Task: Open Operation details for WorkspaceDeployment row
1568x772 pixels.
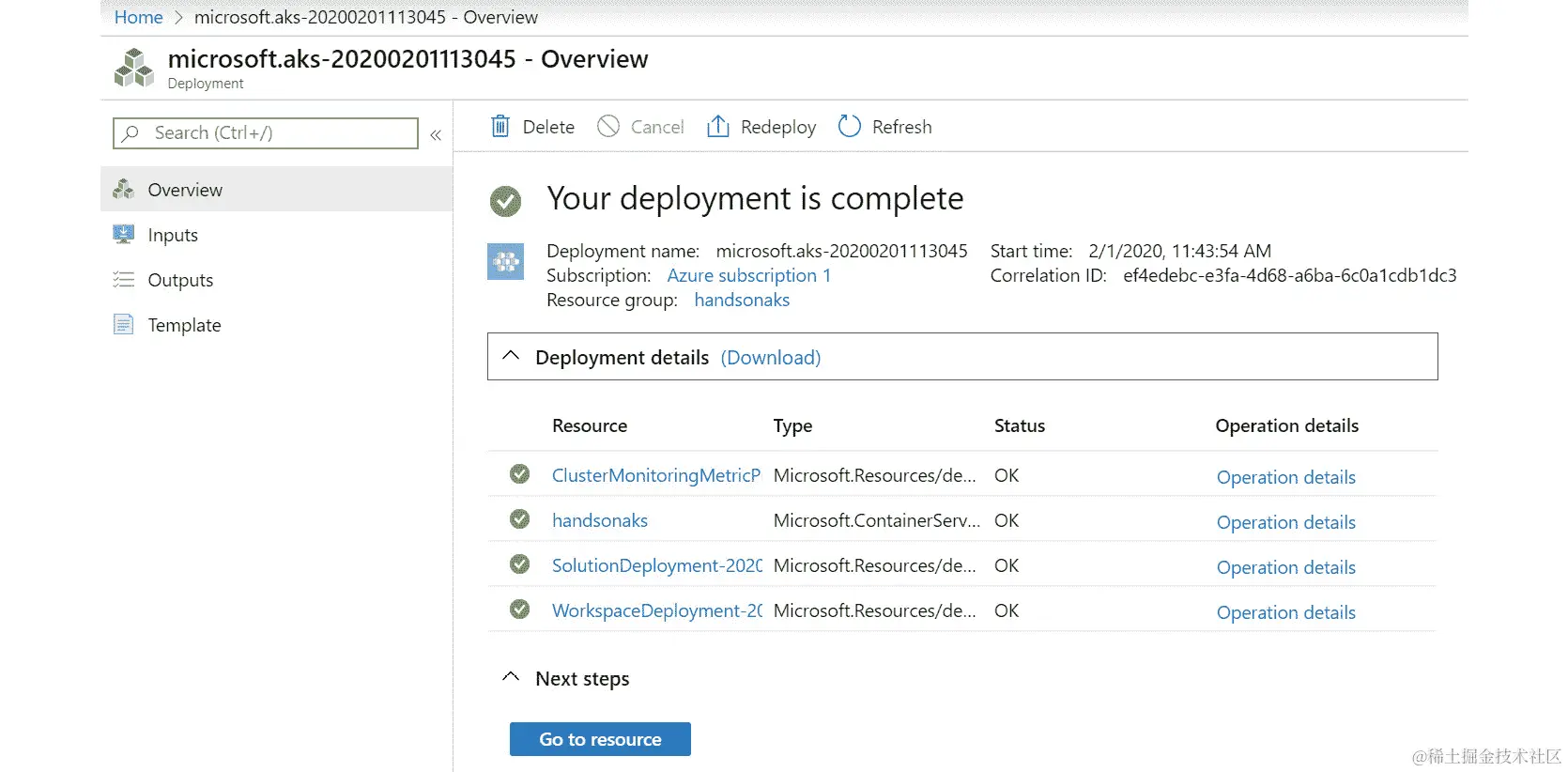Action: point(1286,612)
